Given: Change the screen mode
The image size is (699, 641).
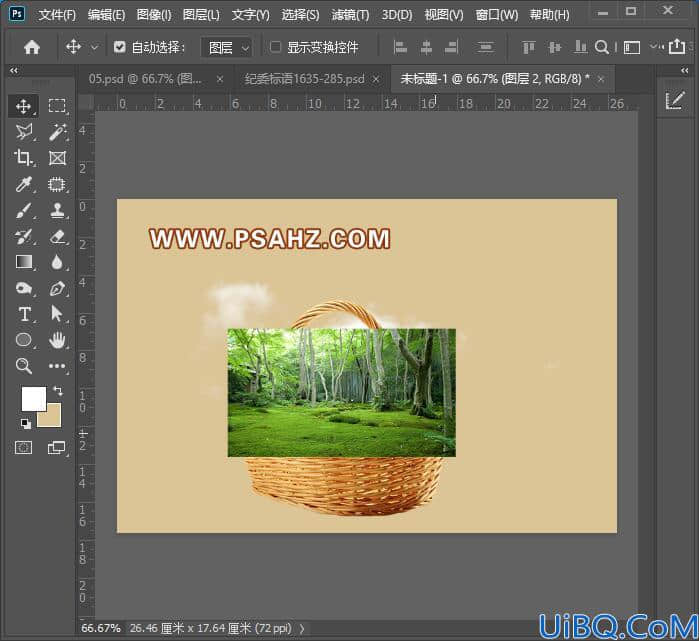Looking at the screenshot, I should point(57,447).
